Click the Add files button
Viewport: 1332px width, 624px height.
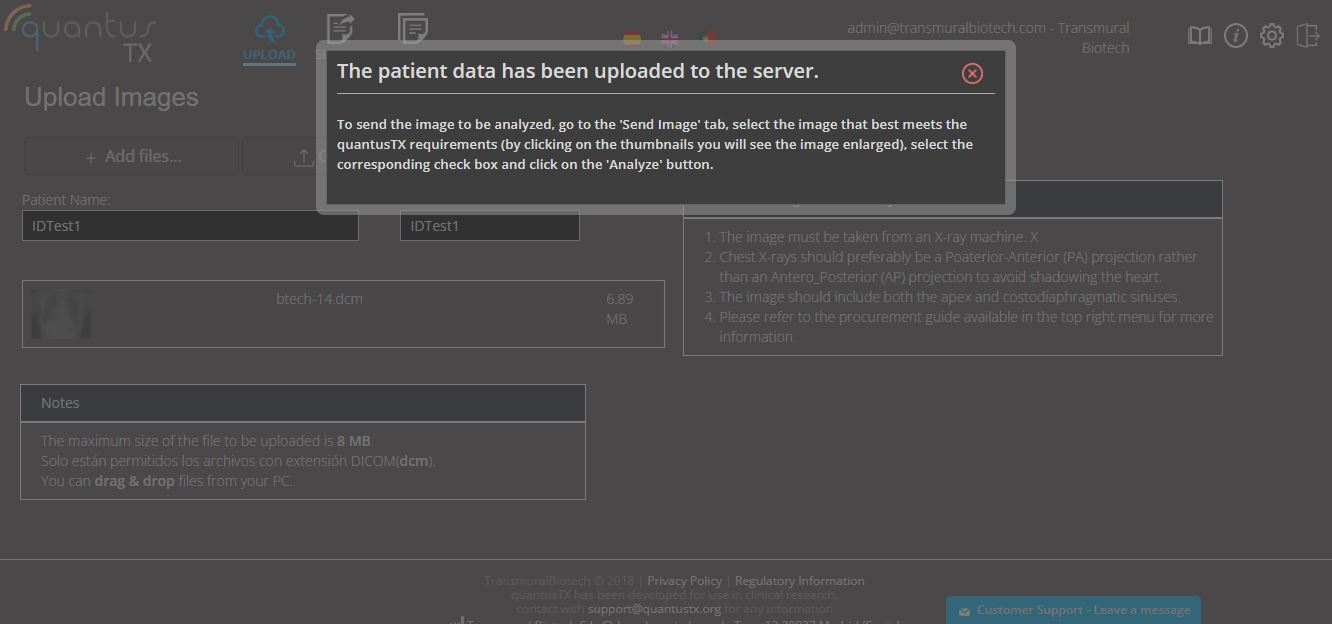point(131,157)
